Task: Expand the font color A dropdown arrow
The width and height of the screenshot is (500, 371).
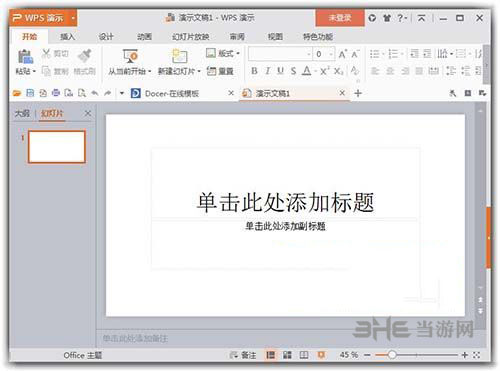Action: (x=315, y=71)
